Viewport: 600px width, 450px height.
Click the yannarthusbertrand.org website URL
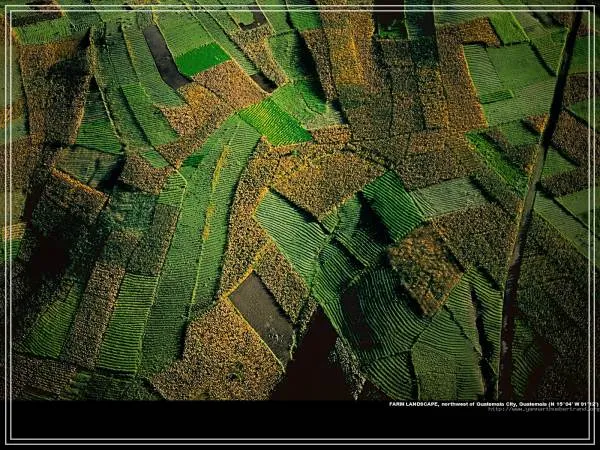(x=543, y=409)
